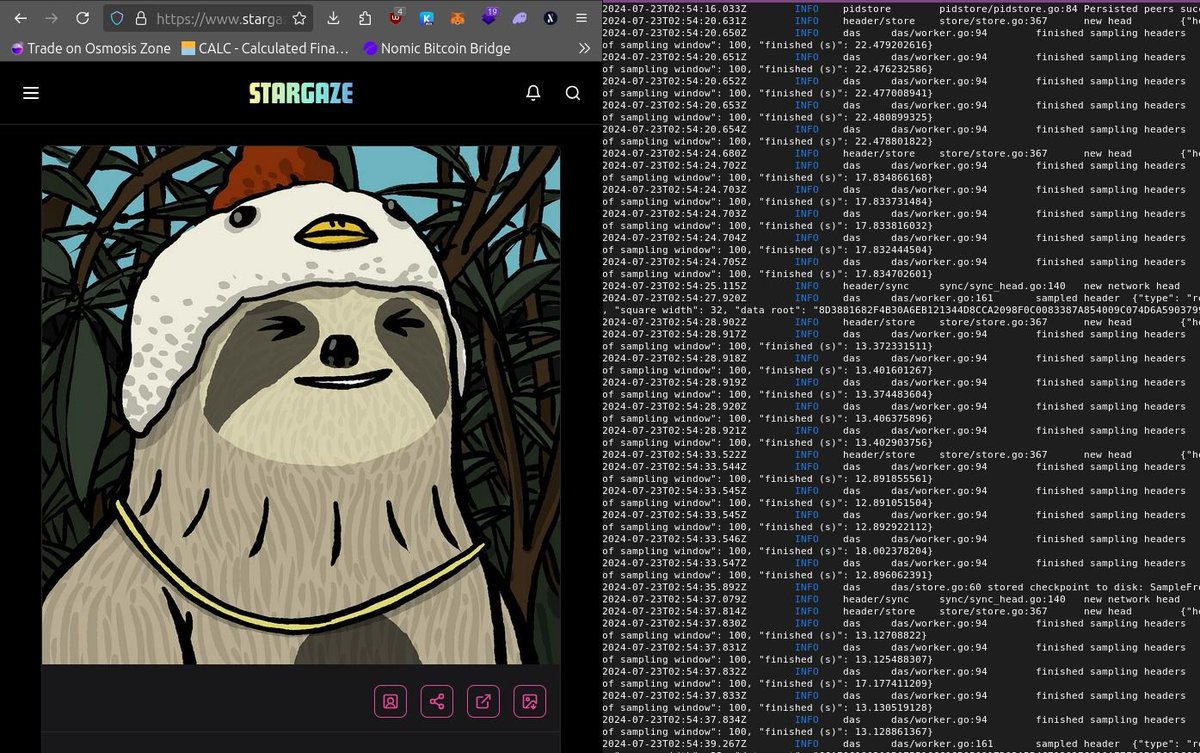The height and width of the screenshot is (753, 1200).
Task: Open the Trade on Osmosis Zone bookmark
Action: [x=92, y=48]
